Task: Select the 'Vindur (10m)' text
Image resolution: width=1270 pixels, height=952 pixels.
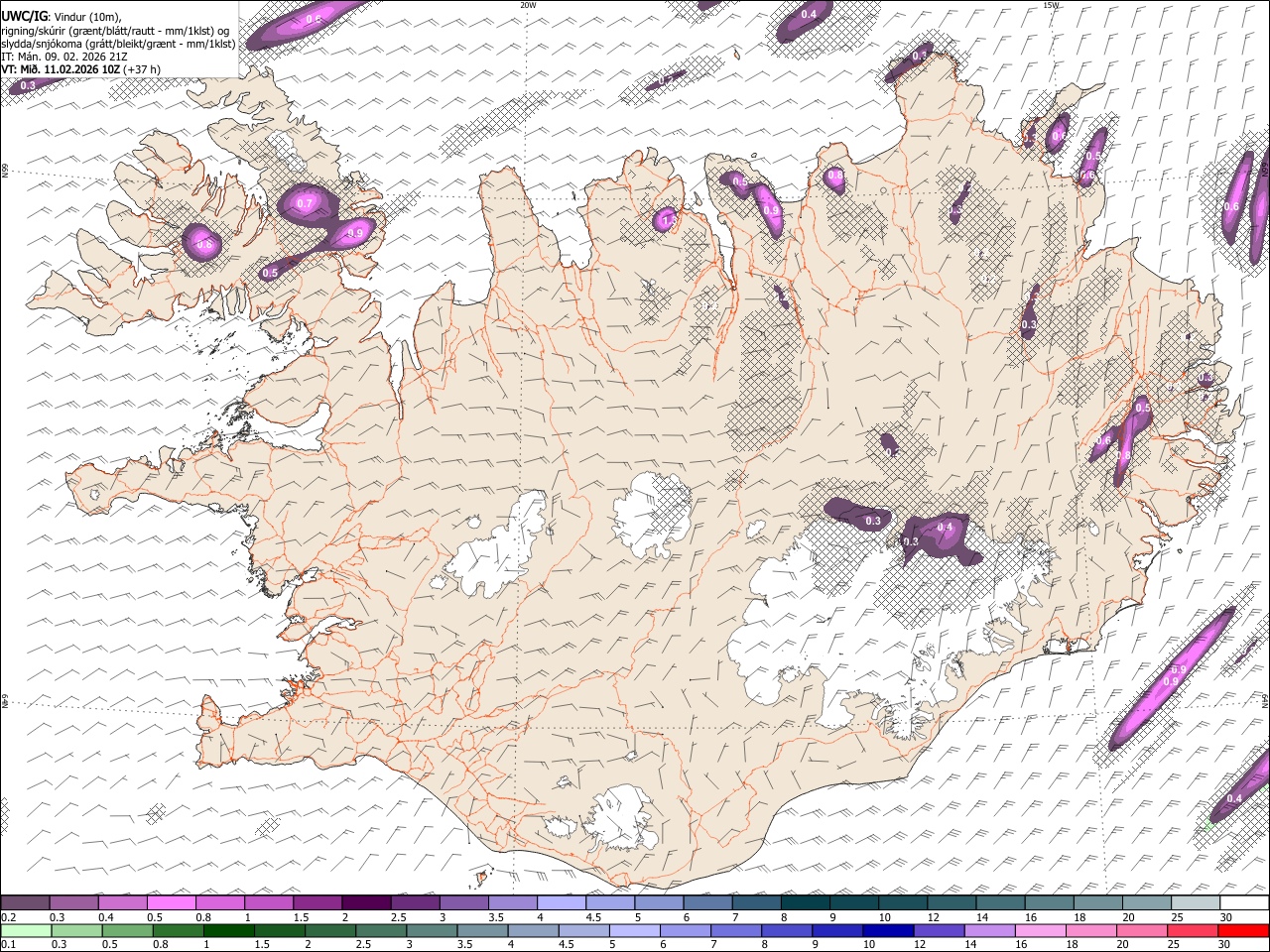Action: (x=86, y=17)
